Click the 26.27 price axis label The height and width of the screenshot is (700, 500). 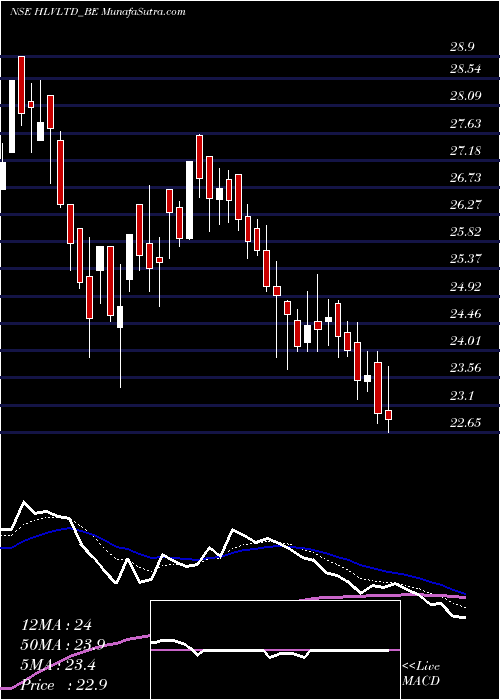[466, 204]
